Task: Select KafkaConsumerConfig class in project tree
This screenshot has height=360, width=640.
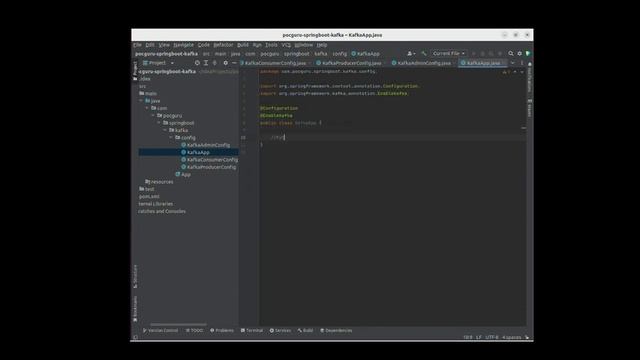Action: tap(209, 160)
